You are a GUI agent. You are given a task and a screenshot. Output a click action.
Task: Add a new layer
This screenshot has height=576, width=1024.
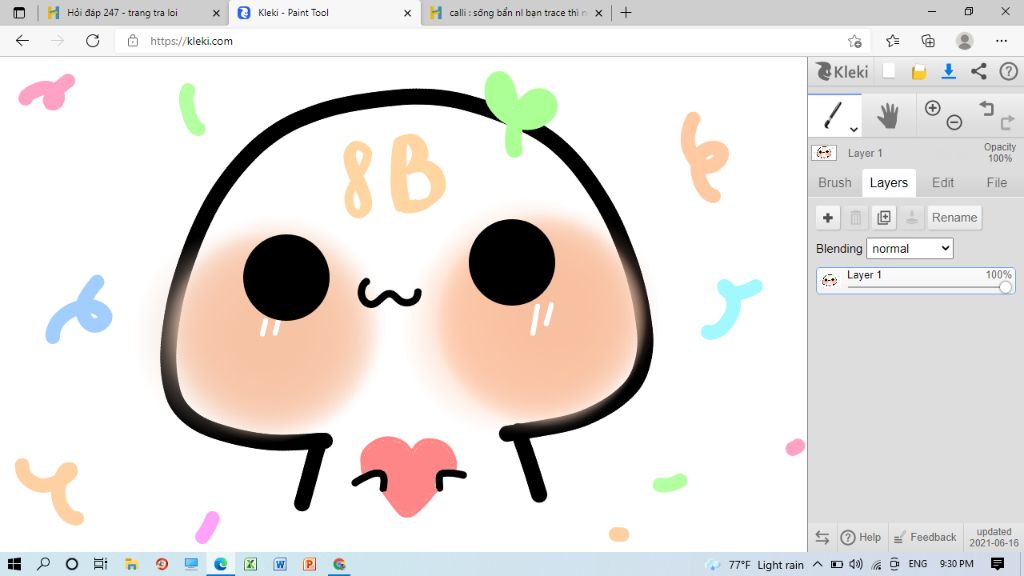(x=827, y=217)
